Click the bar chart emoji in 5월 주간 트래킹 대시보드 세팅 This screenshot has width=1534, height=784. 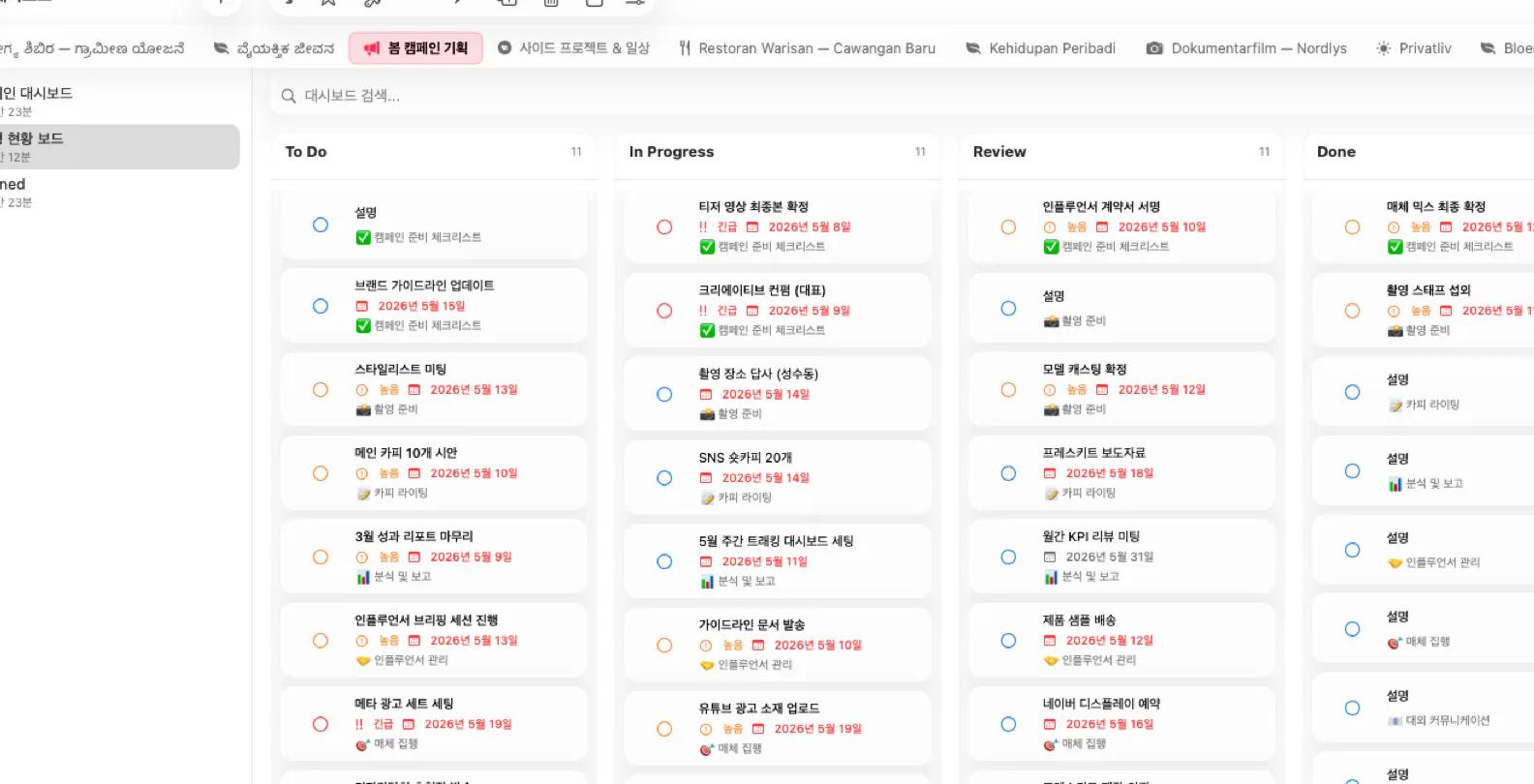707,582
